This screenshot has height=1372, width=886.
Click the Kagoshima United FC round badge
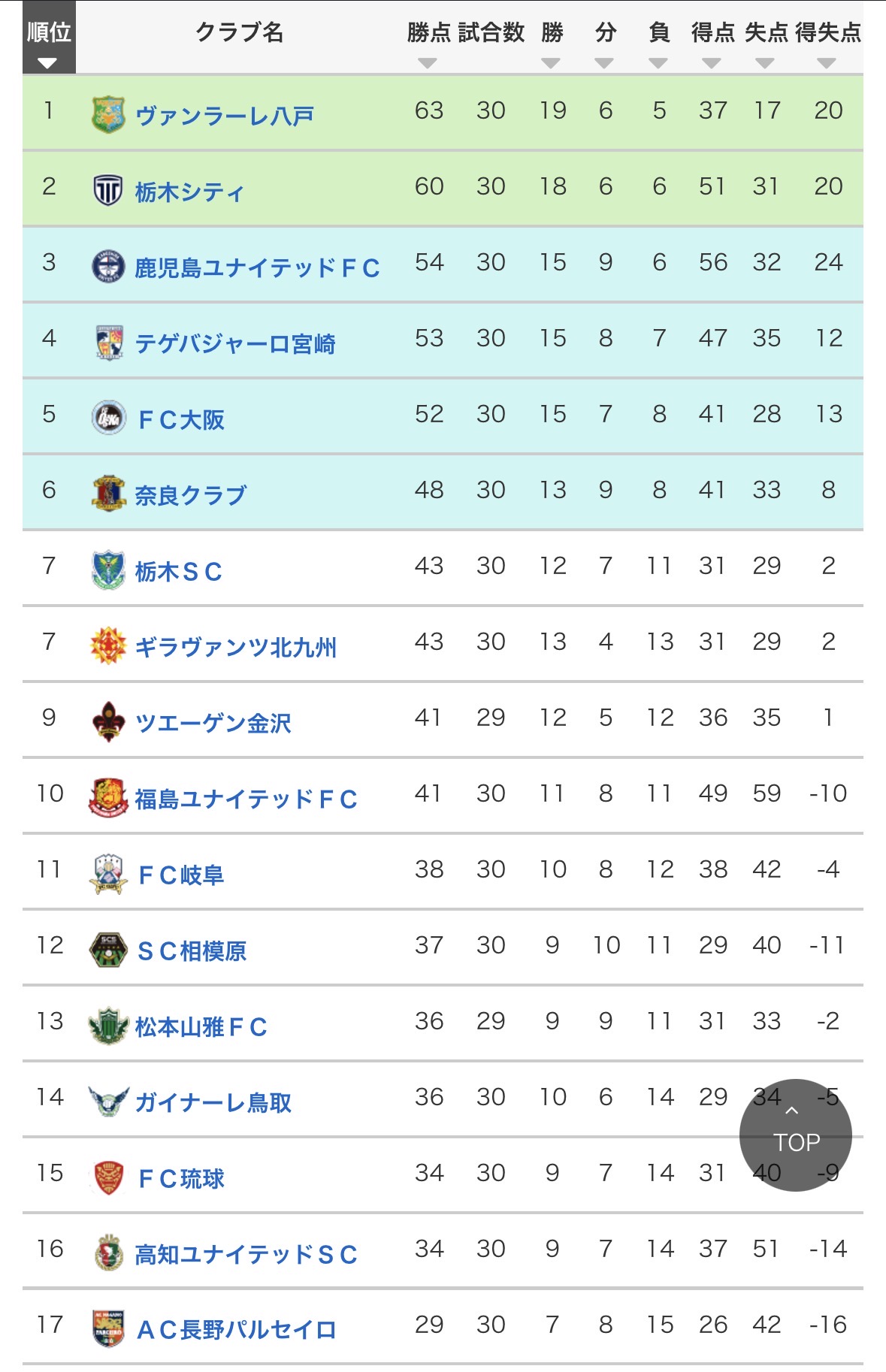[108, 266]
